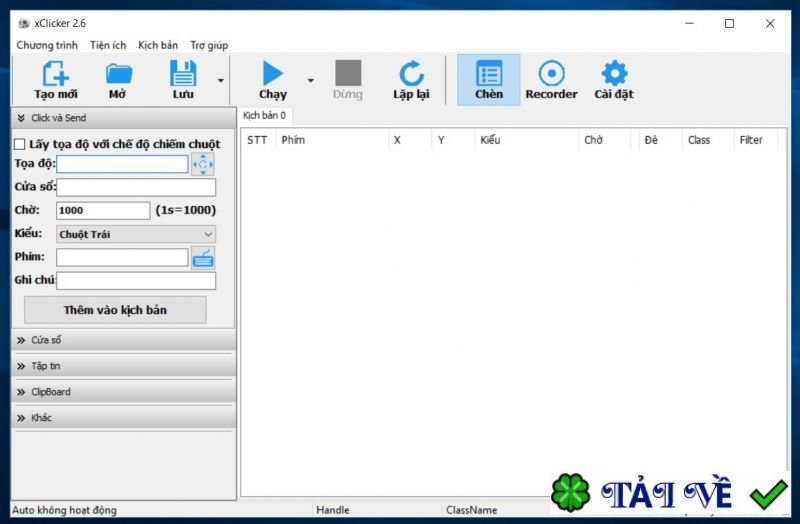Expand the Cửa sổ section

pos(123,340)
